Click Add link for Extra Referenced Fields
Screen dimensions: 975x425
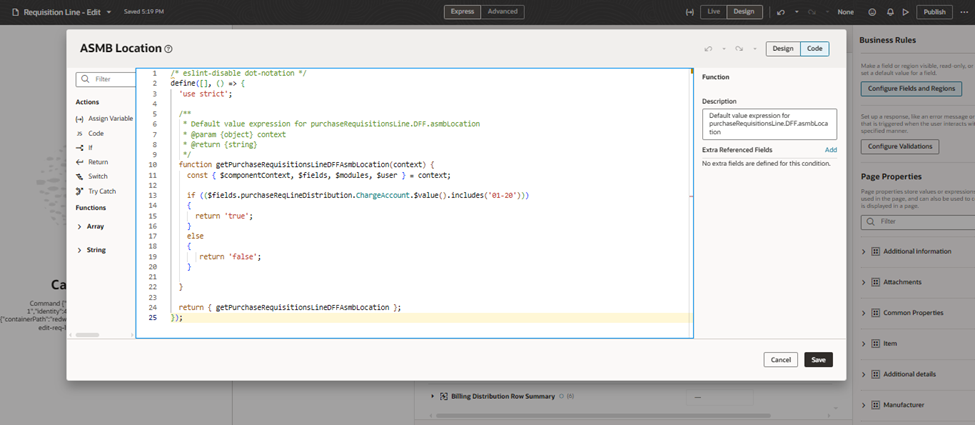pyautogui.click(x=831, y=150)
